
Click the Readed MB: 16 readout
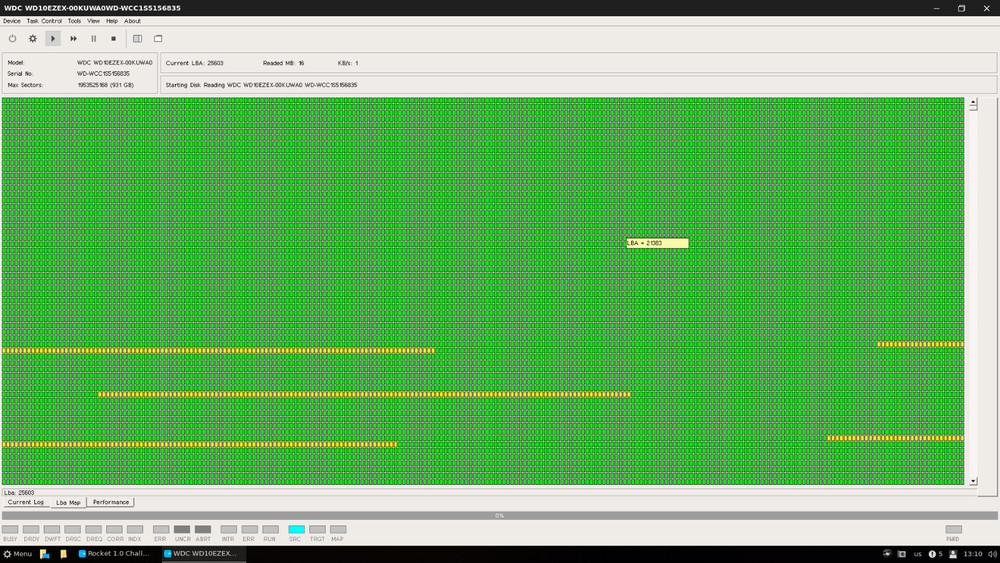[283, 63]
